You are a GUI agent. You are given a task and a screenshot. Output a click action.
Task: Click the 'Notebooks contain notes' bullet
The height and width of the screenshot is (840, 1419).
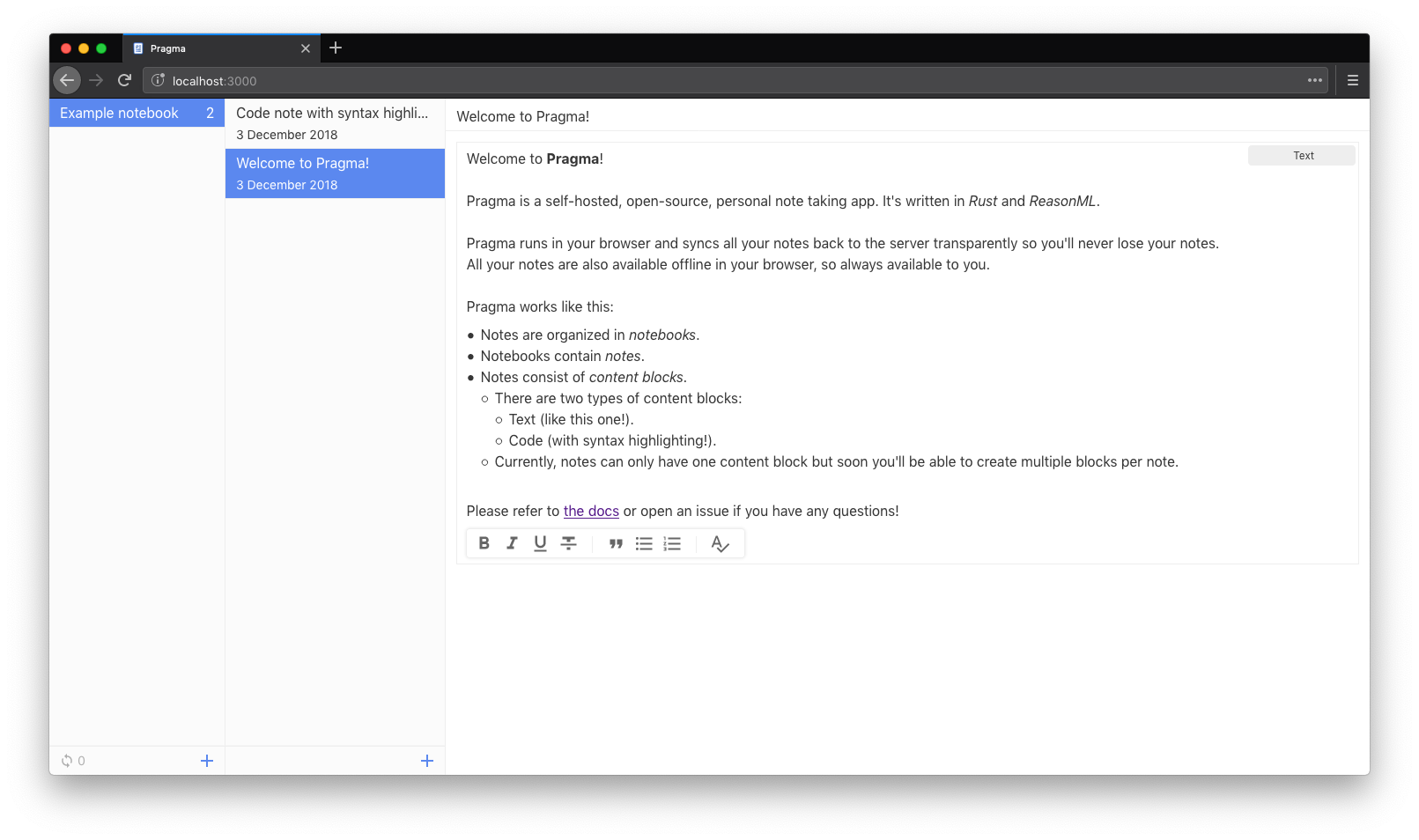point(562,356)
